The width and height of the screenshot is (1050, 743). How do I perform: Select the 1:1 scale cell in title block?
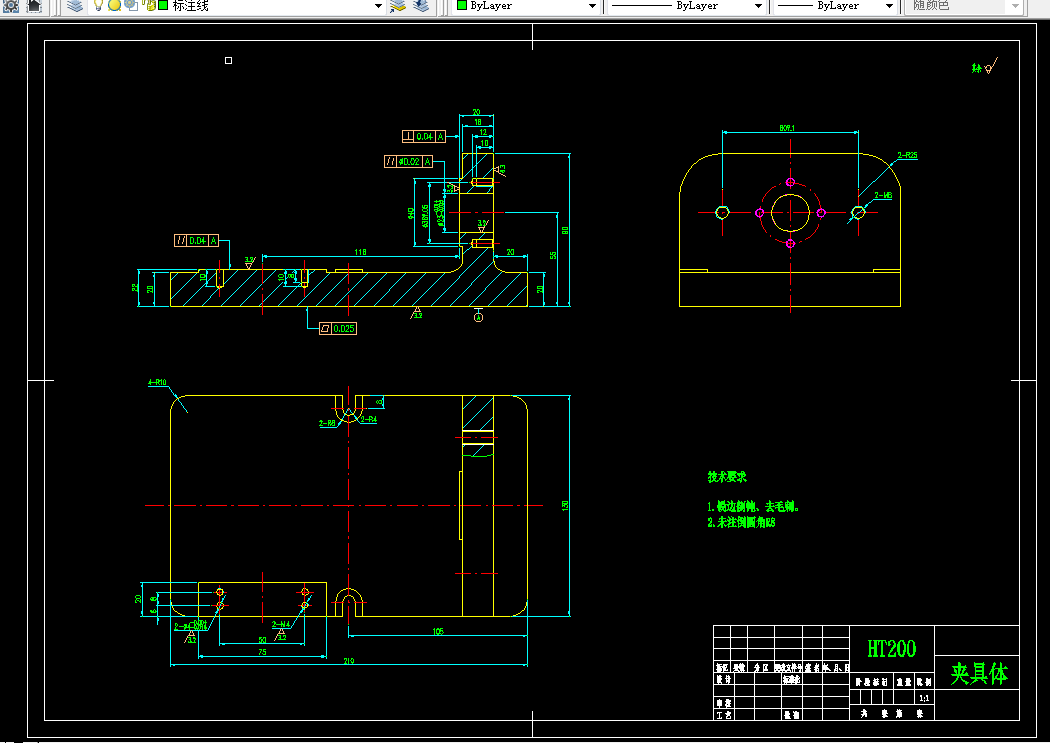click(924, 698)
